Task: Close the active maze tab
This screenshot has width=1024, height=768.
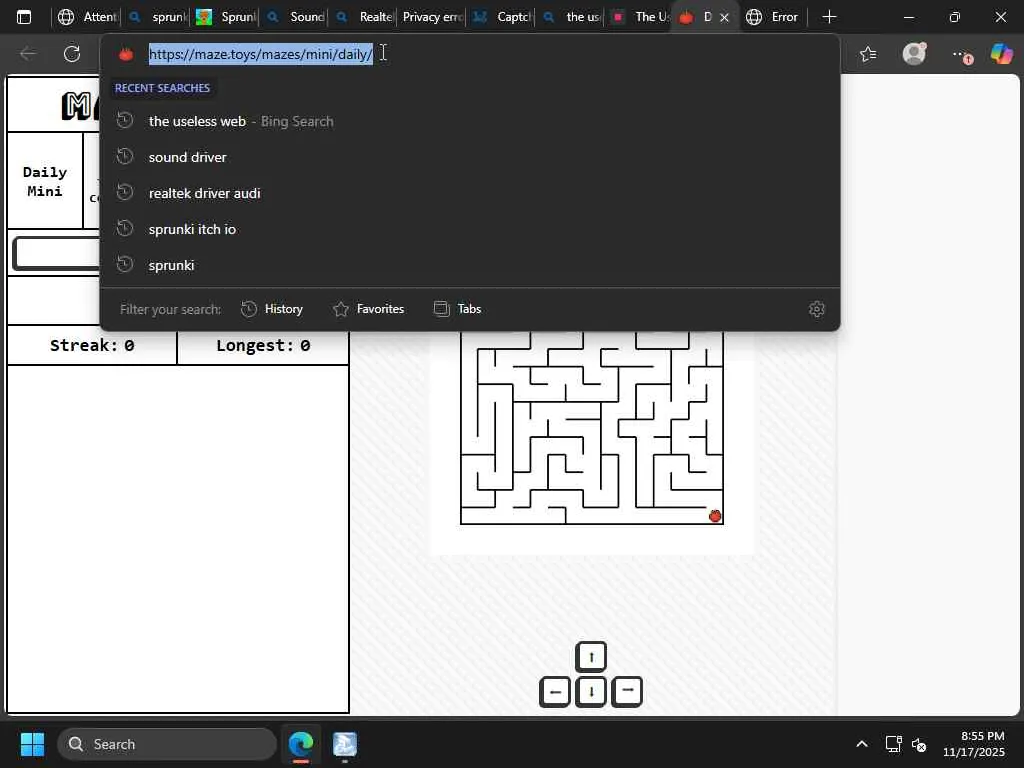Action: pyautogui.click(x=724, y=18)
